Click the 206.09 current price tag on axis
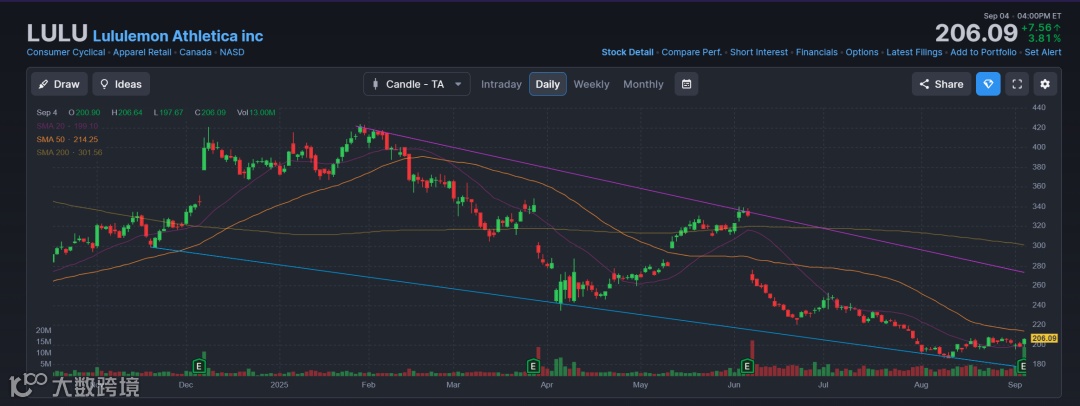This screenshot has height=406, width=1080. [1045, 338]
